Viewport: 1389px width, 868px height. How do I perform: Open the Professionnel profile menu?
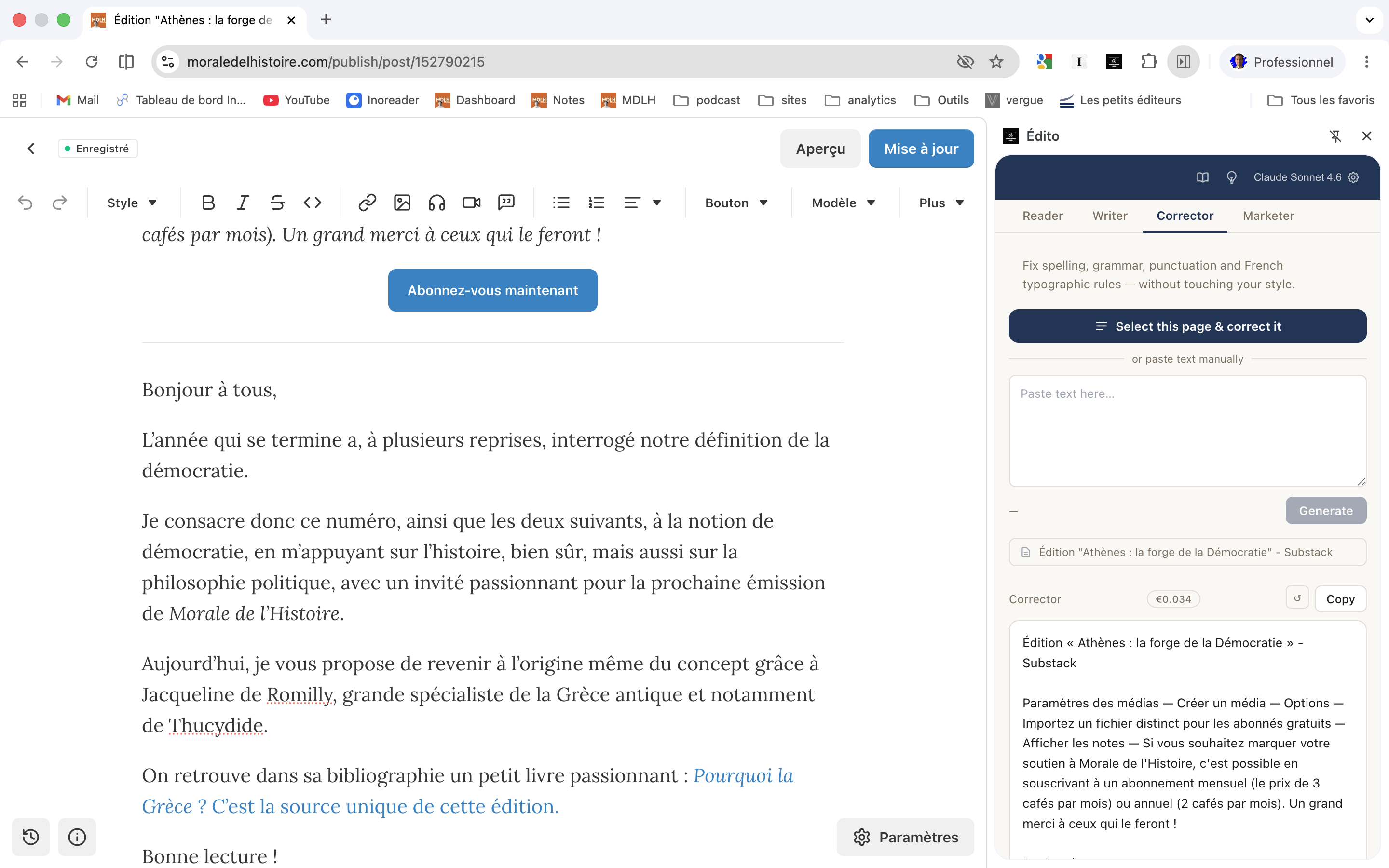[x=1281, y=61]
